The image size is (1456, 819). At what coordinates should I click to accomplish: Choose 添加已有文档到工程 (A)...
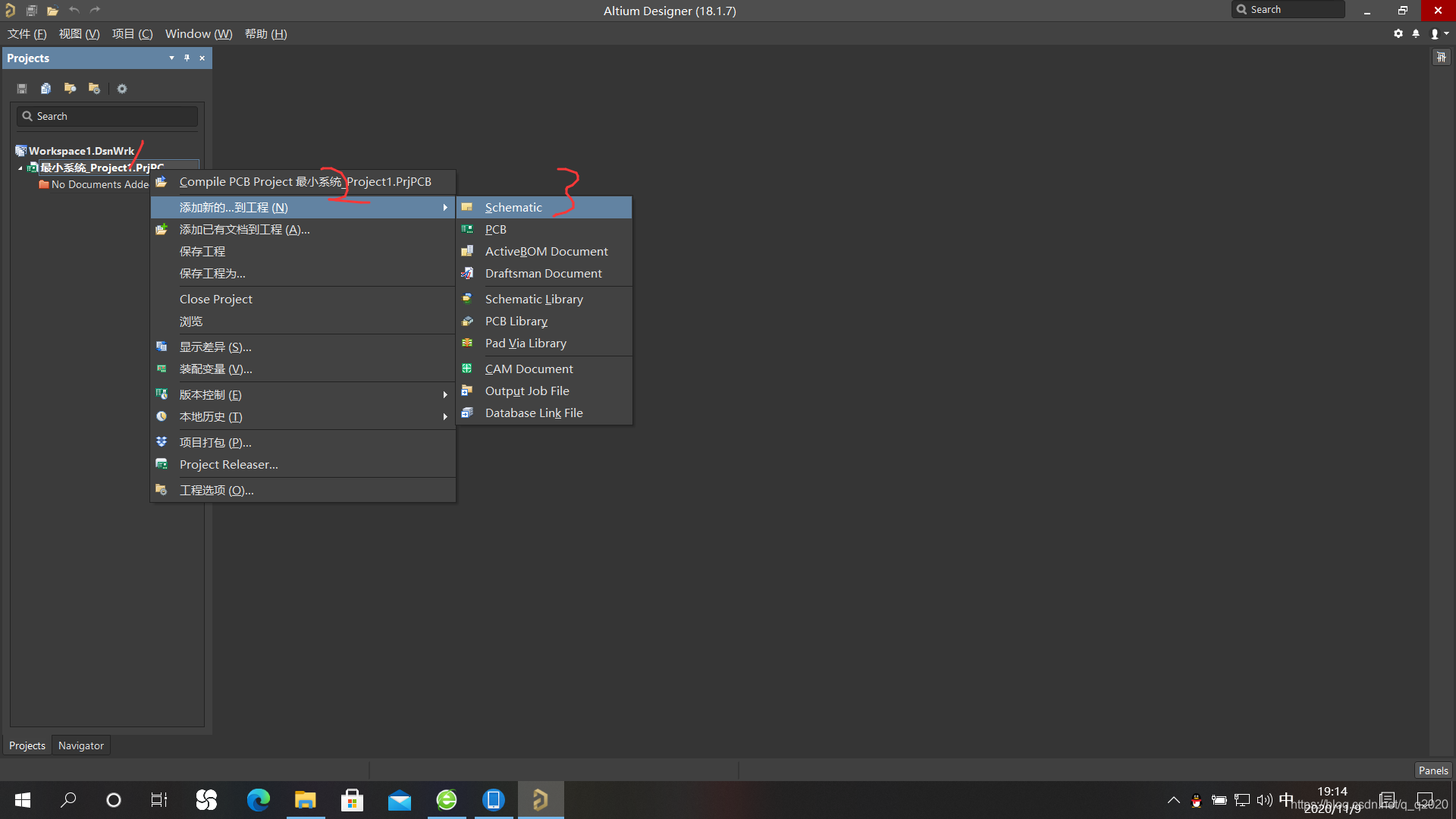click(303, 230)
